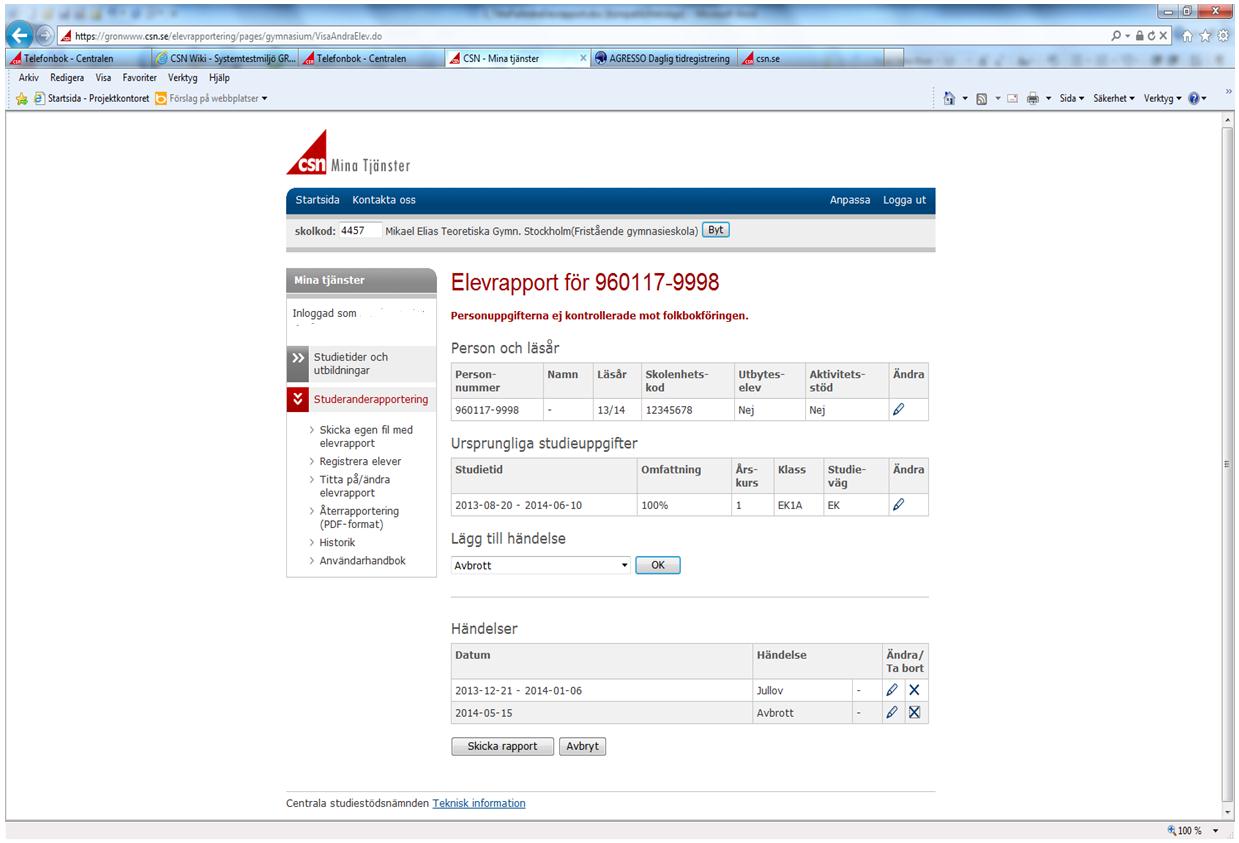The height and width of the screenshot is (843, 1239).
Task: Expand the command bar overflow chevron
Action: [x=1228, y=91]
